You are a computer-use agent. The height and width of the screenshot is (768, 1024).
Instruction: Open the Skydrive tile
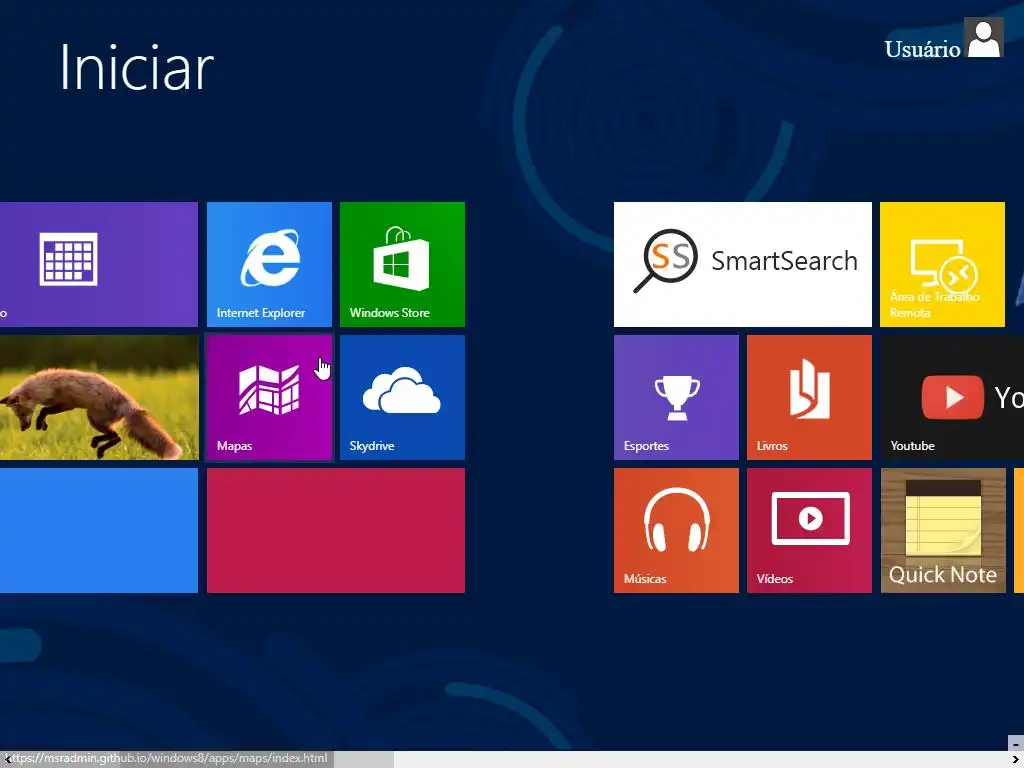coord(402,398)
